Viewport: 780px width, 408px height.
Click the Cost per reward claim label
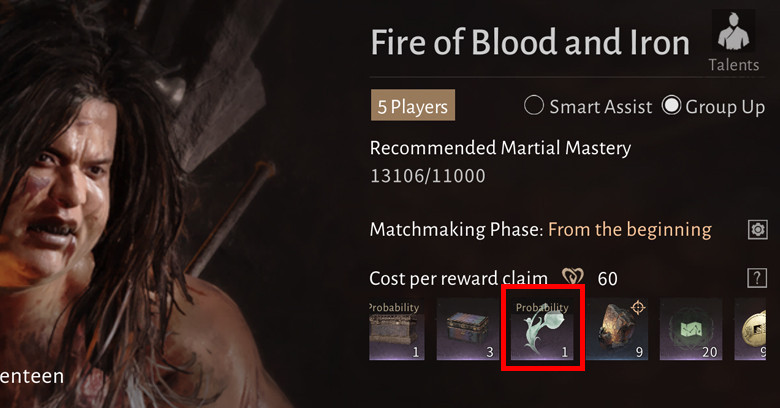click(459, 278)
